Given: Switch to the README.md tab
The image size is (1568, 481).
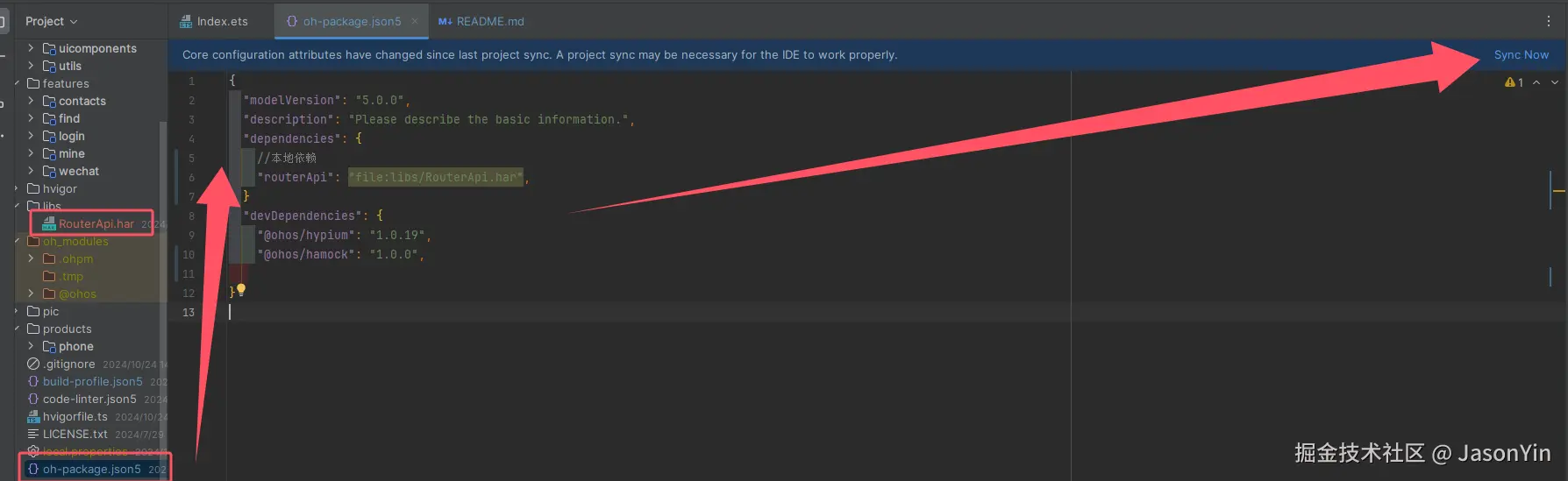Looking at the screenshot, I should (x=481, y=21).
